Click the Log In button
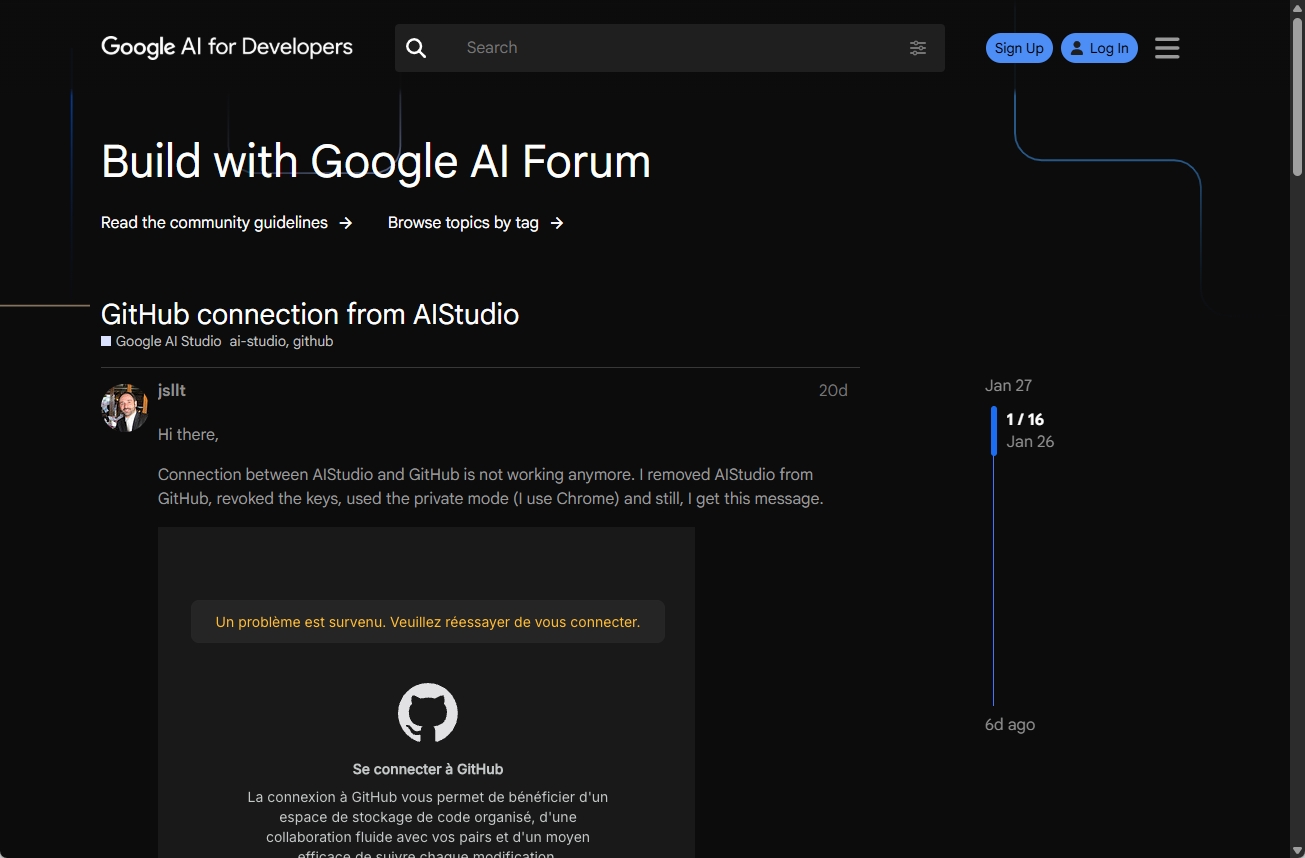The height and width of the screenshot is (858, 1305). (x=1099, y=48)
